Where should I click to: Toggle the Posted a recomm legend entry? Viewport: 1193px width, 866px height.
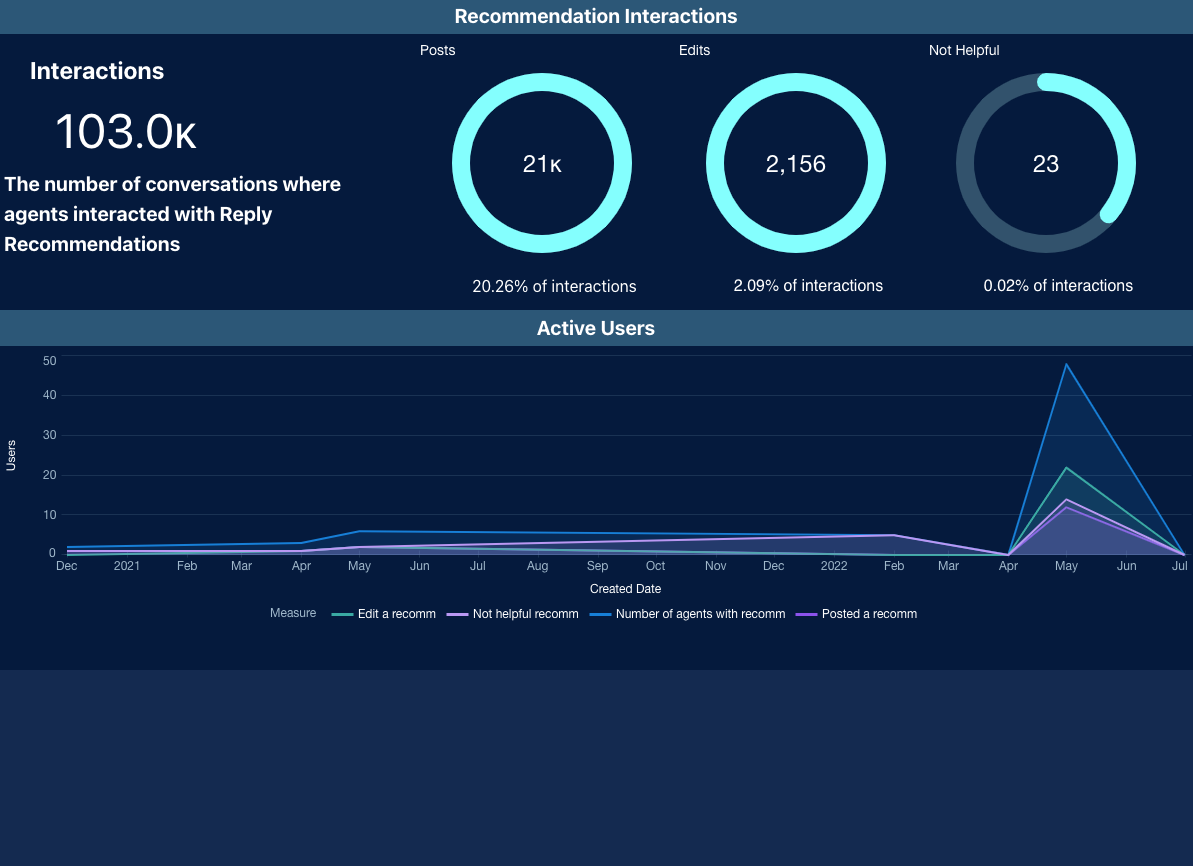(868, 614)
